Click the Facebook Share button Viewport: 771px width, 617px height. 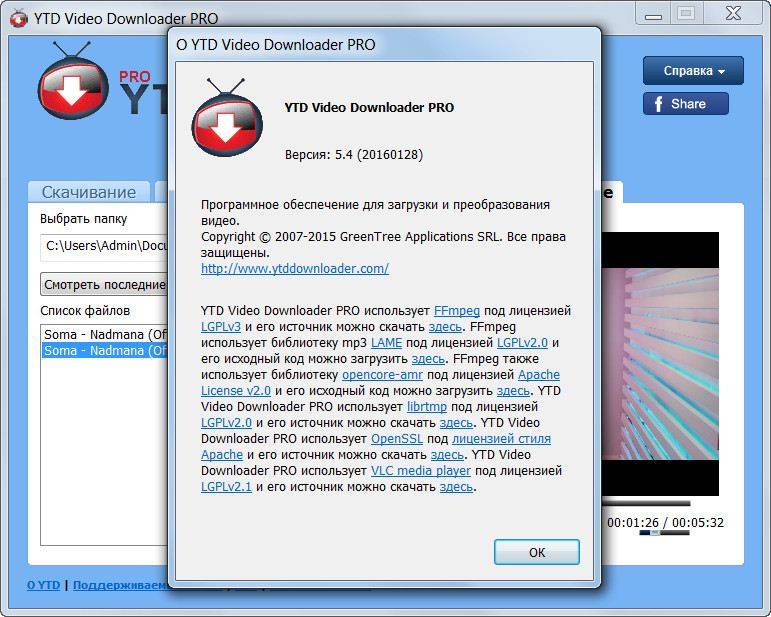pos(685,104)
